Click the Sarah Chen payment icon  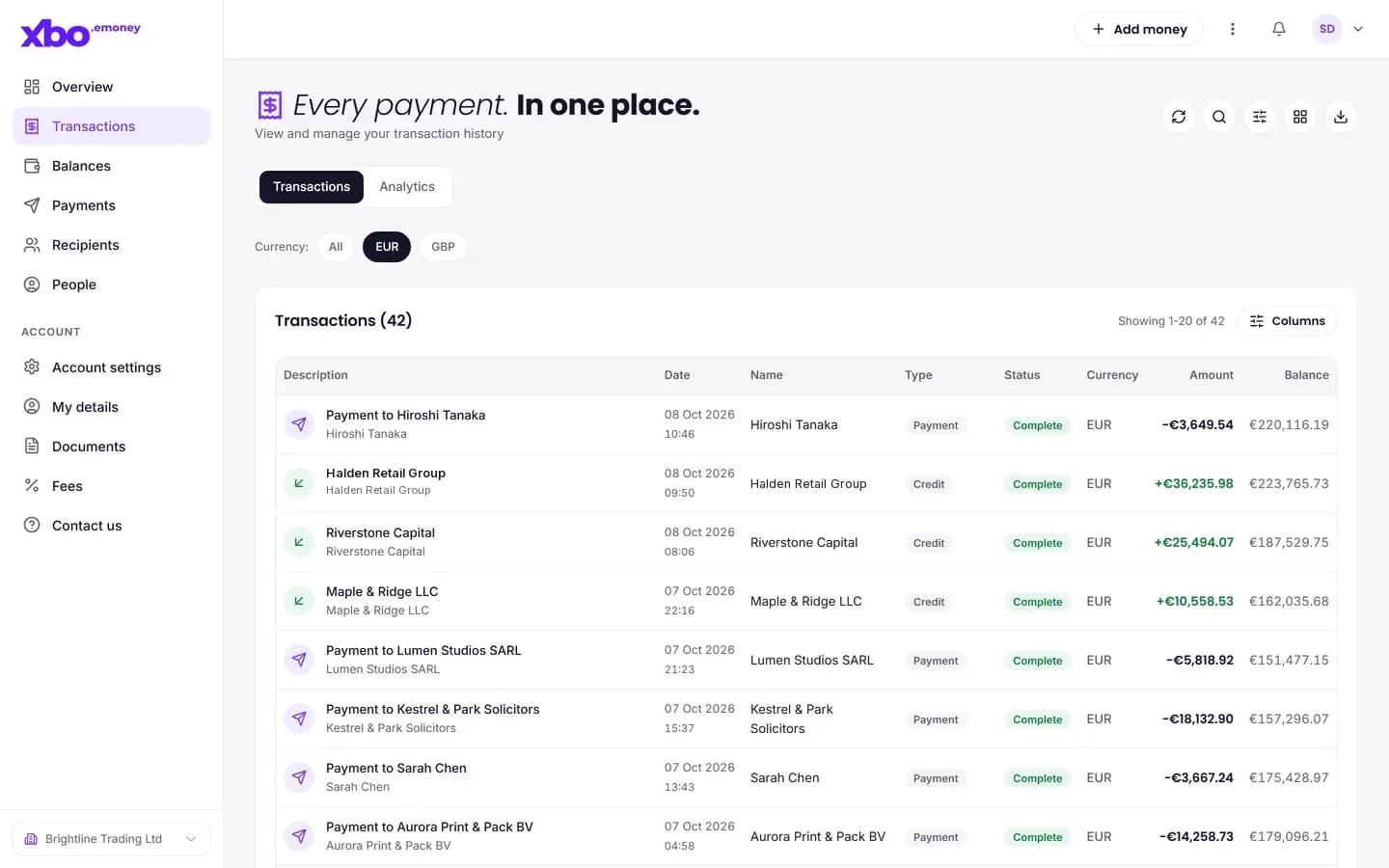pos(299,777)
